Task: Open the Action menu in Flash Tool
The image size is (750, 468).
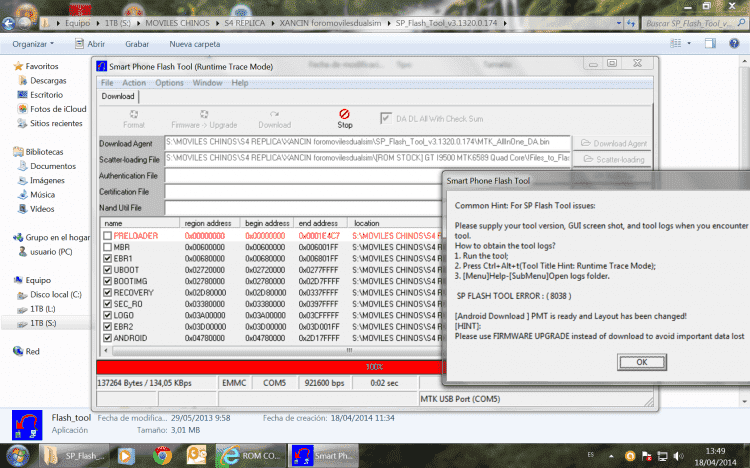Action: click(134, 83)
